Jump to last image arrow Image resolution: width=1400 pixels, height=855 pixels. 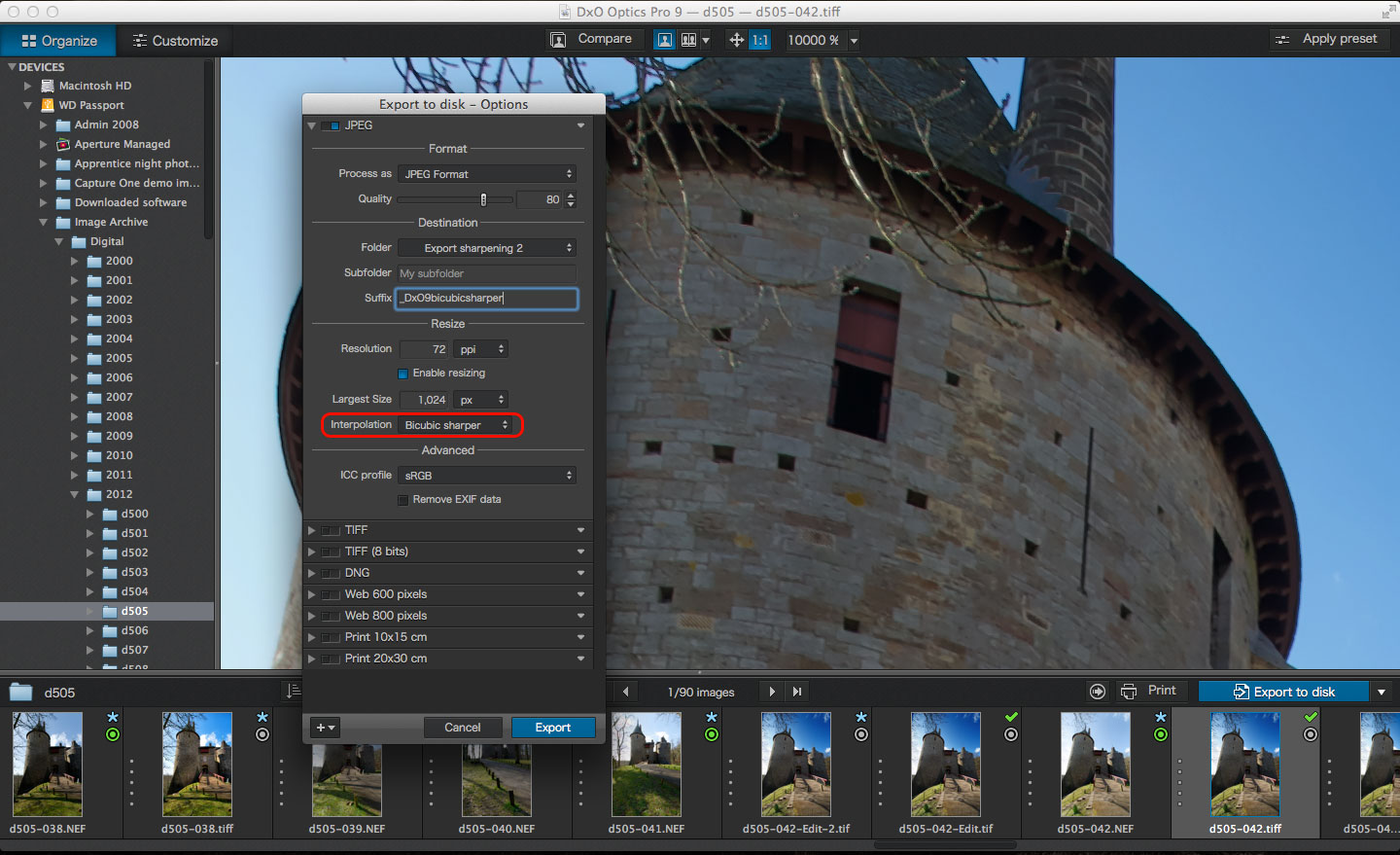pyautogui.click(x=797, y=692)
